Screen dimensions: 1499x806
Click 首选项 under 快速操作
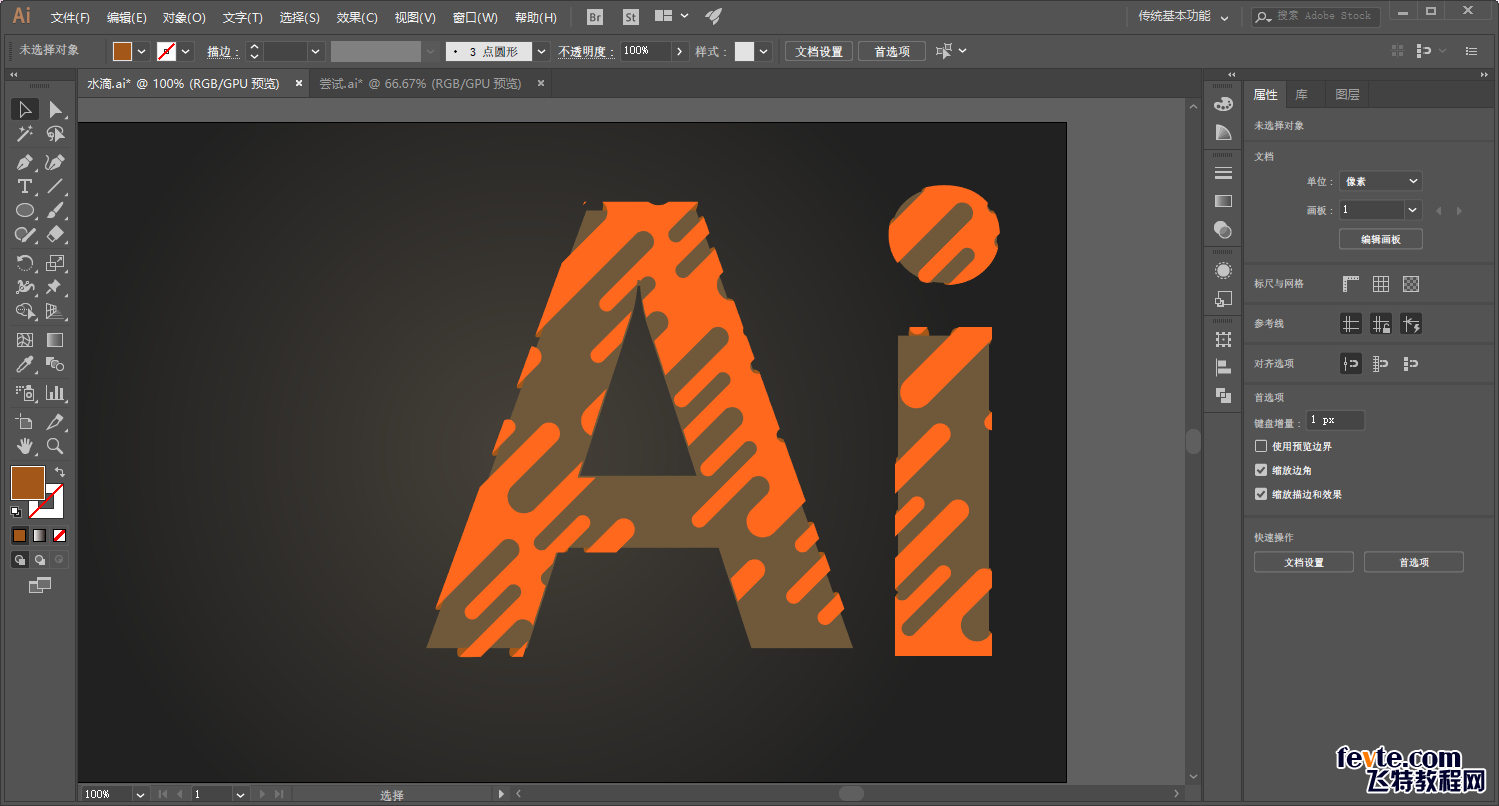(1413, 562)
